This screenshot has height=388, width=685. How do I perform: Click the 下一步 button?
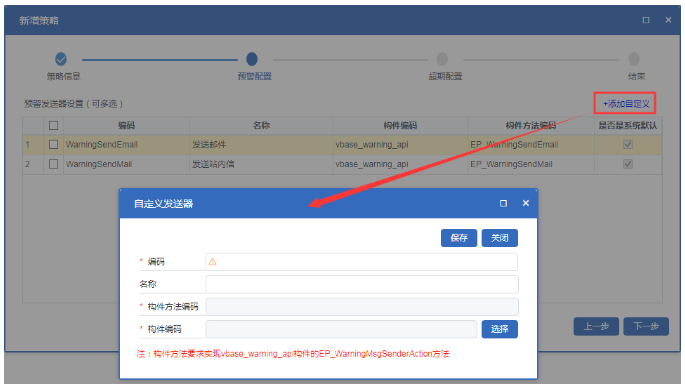click(x=646, y=326)
